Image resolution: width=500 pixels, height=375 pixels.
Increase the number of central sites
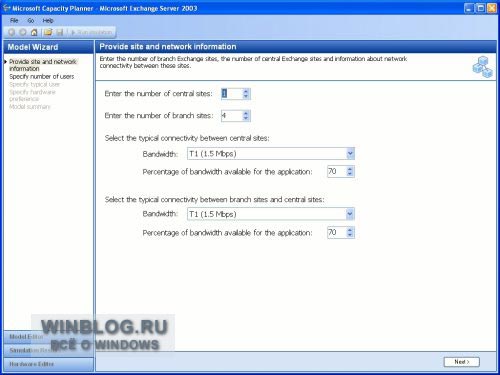tap(246, 91)
